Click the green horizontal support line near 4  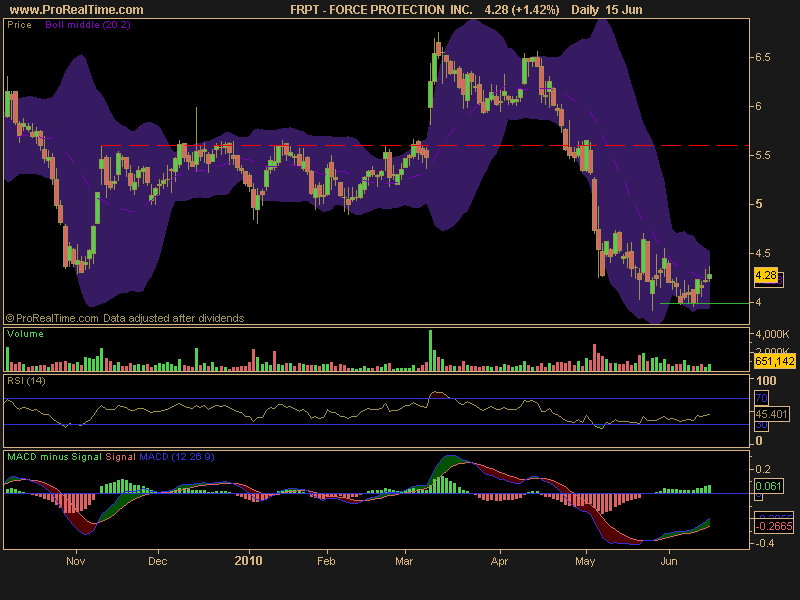705,304
